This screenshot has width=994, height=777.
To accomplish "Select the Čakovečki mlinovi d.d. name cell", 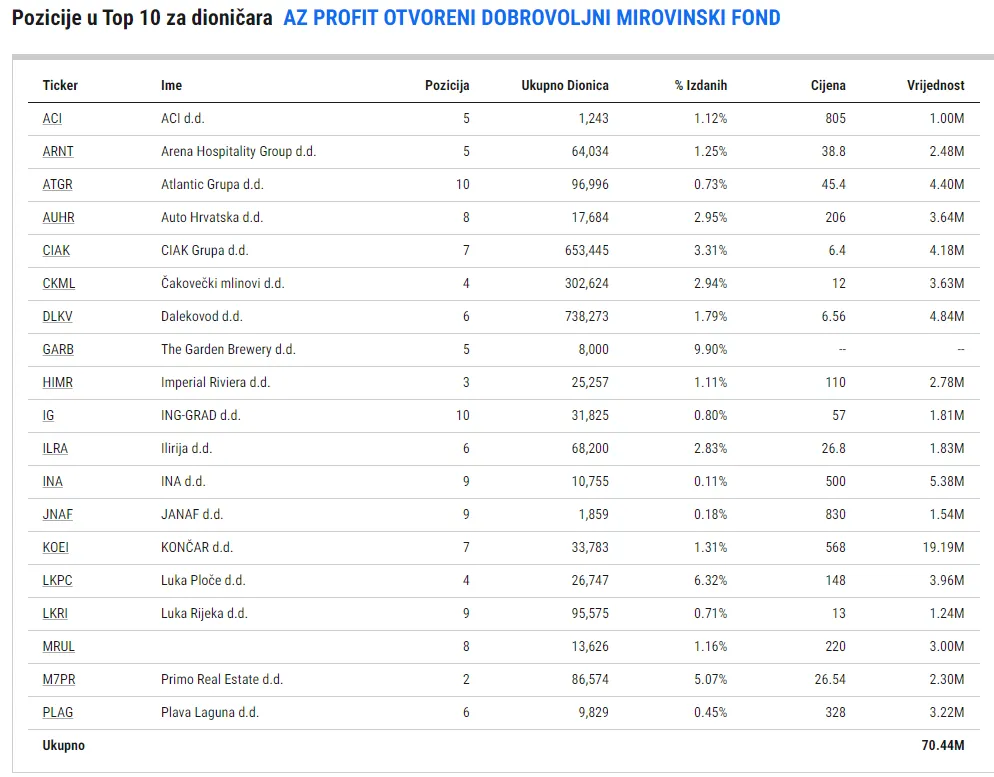I will (223, 283).
